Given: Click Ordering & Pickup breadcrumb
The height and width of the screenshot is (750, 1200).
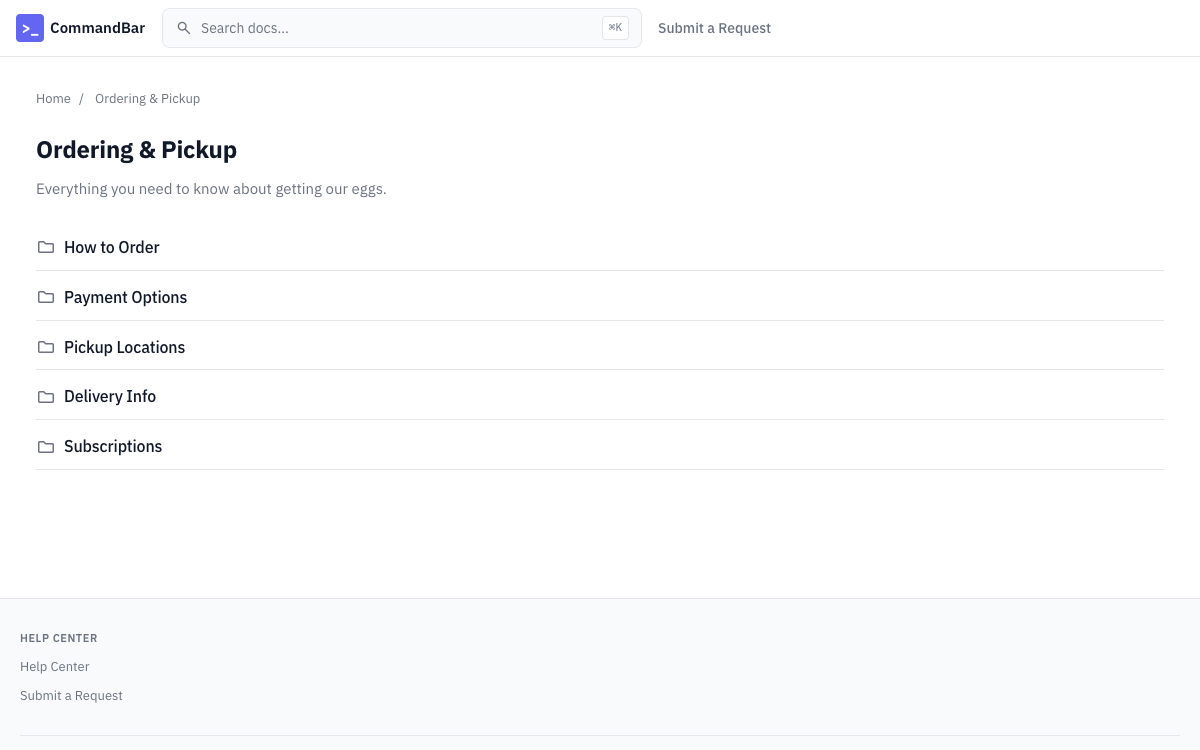Looking at the screenshot, I should click(147, 99).
